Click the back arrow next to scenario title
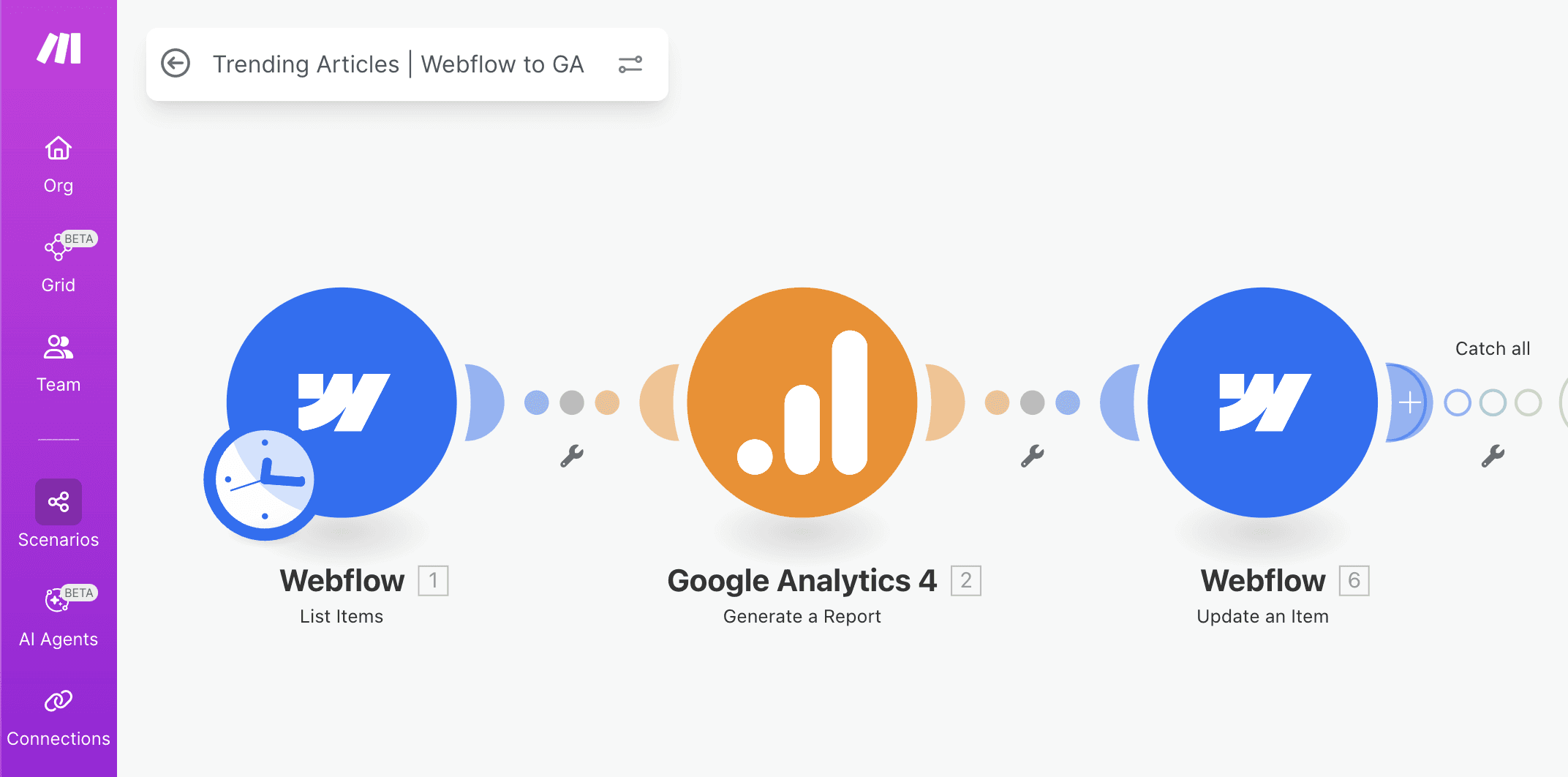Viewport: 1568px width, 777px height. coord(176,64)
